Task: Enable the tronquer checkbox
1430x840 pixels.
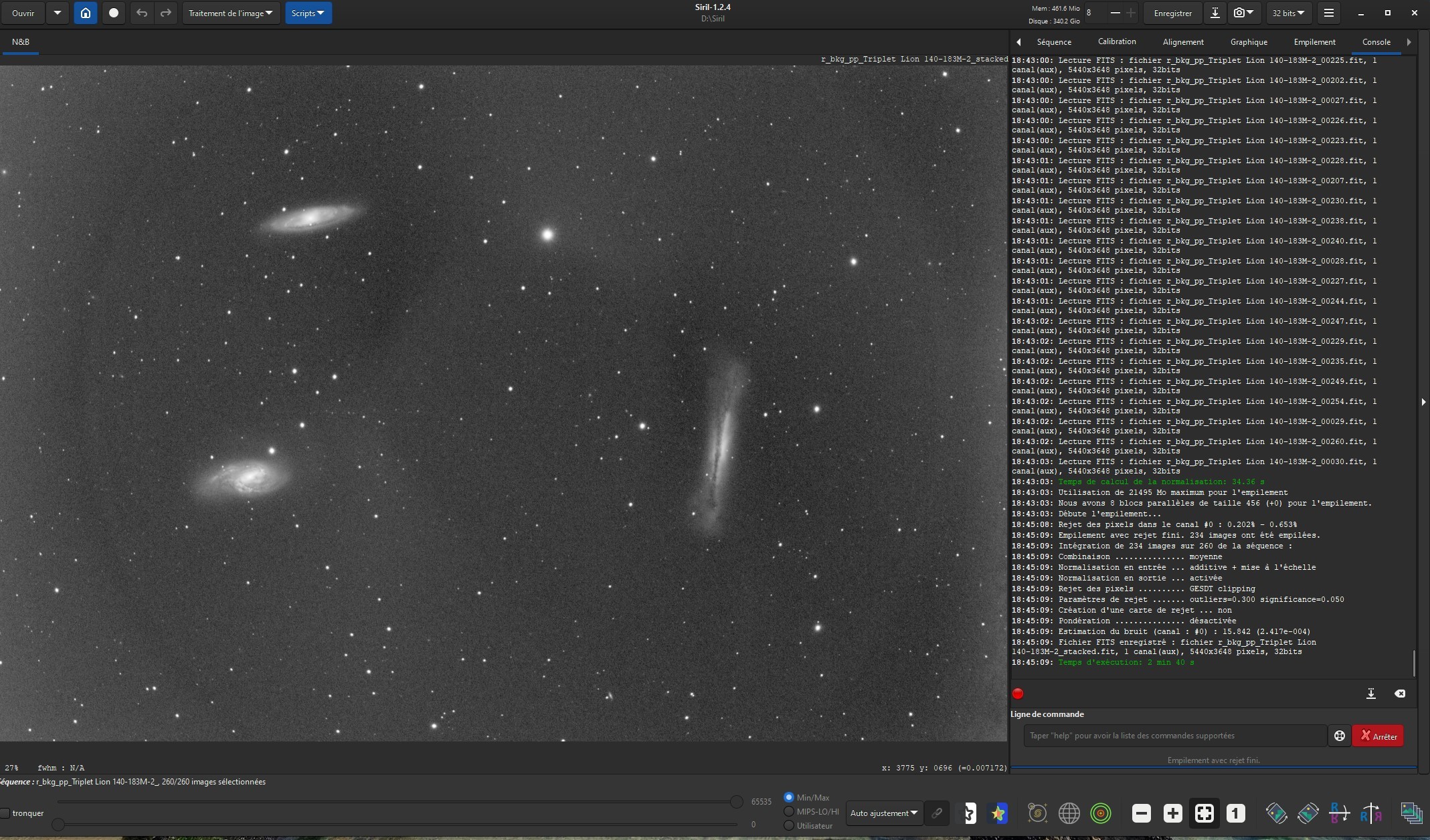Action: [5, 813]
